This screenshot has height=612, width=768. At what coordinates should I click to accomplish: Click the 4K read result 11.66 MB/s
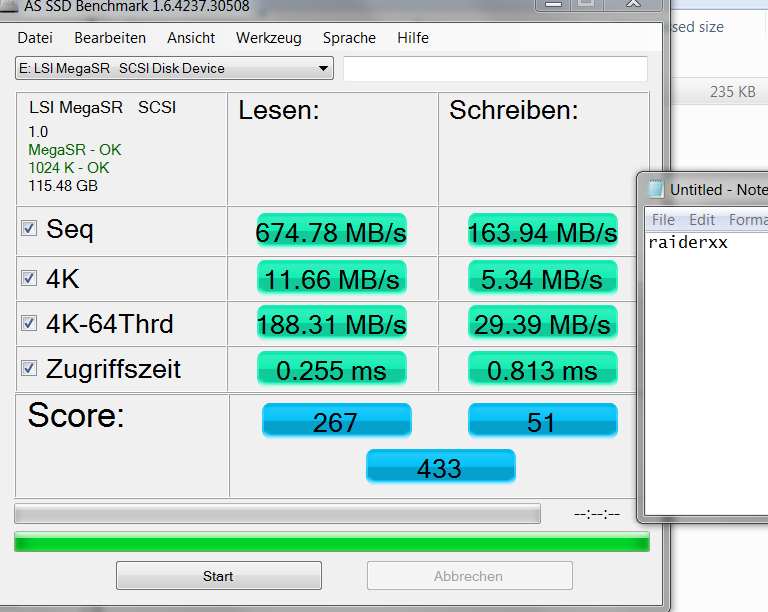click(x=332, y=278)
